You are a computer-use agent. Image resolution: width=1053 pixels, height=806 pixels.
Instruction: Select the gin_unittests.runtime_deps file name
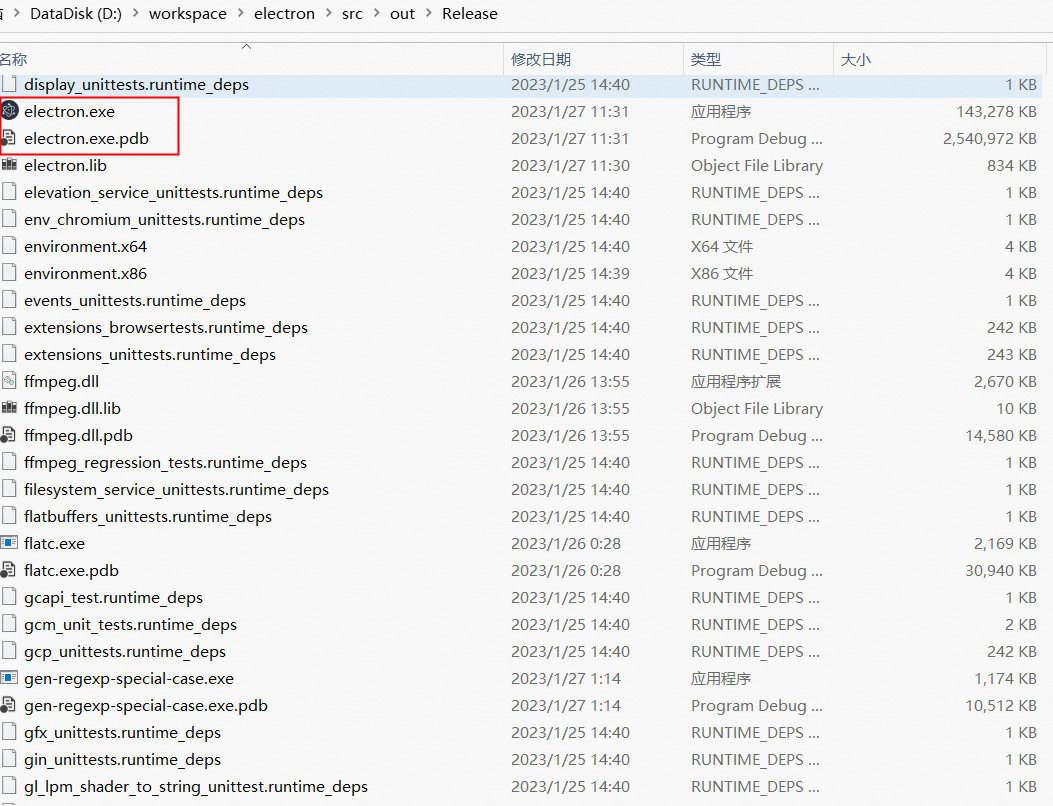tap(122, 759)
